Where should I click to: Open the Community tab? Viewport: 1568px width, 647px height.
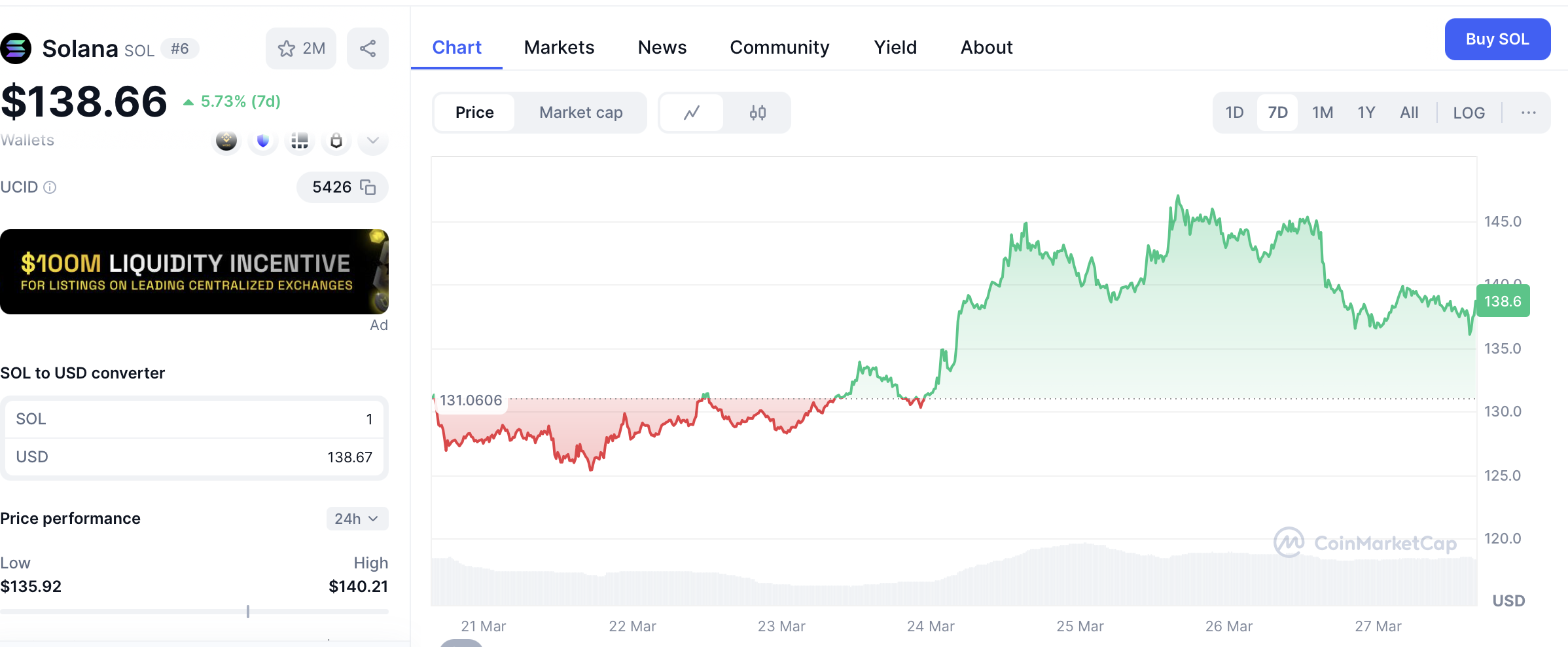(x=779, y=47)
